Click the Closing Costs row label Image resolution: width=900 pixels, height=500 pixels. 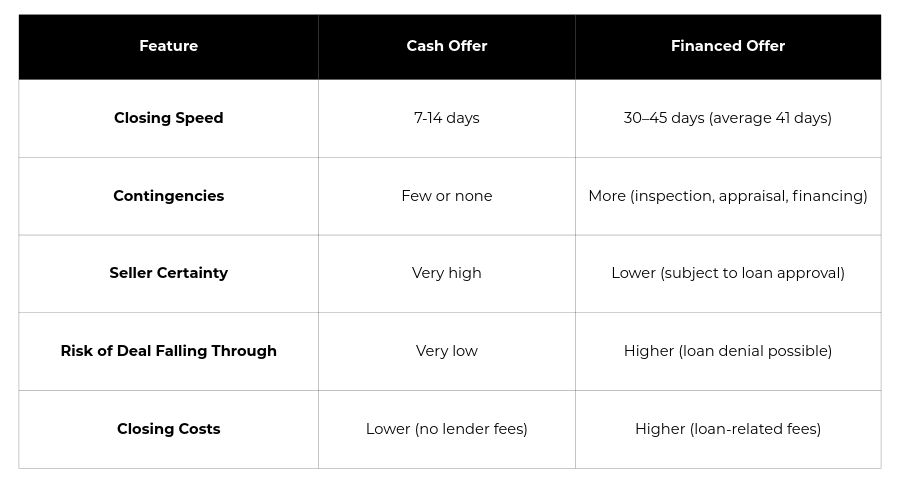point(168,429)
